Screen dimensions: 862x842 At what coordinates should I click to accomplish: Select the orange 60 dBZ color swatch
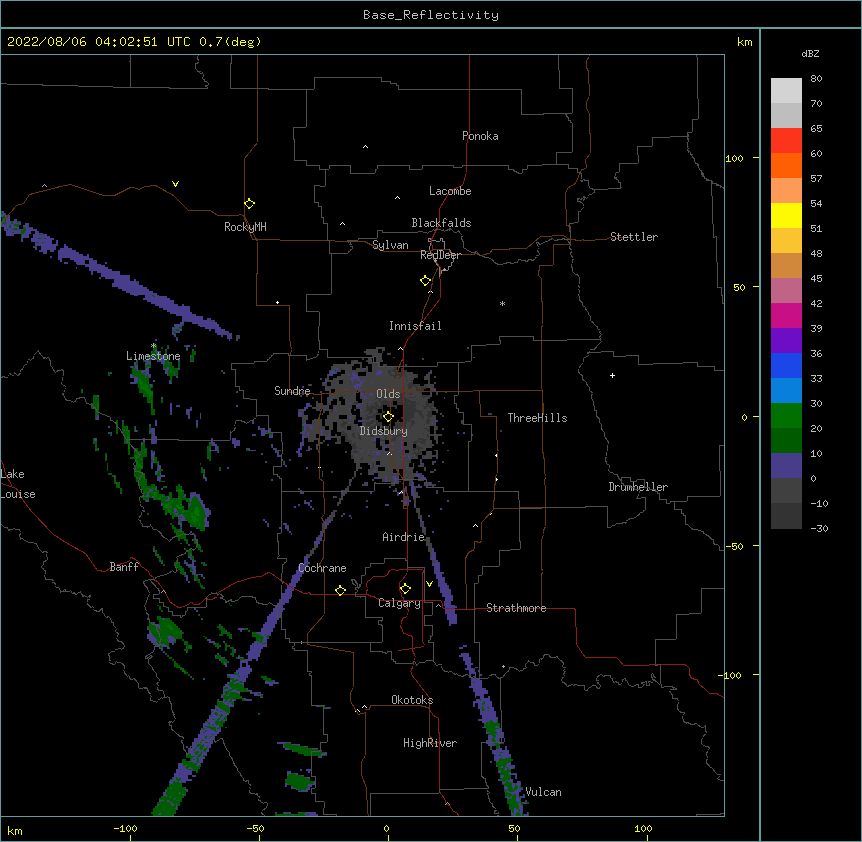coord(786,165)
